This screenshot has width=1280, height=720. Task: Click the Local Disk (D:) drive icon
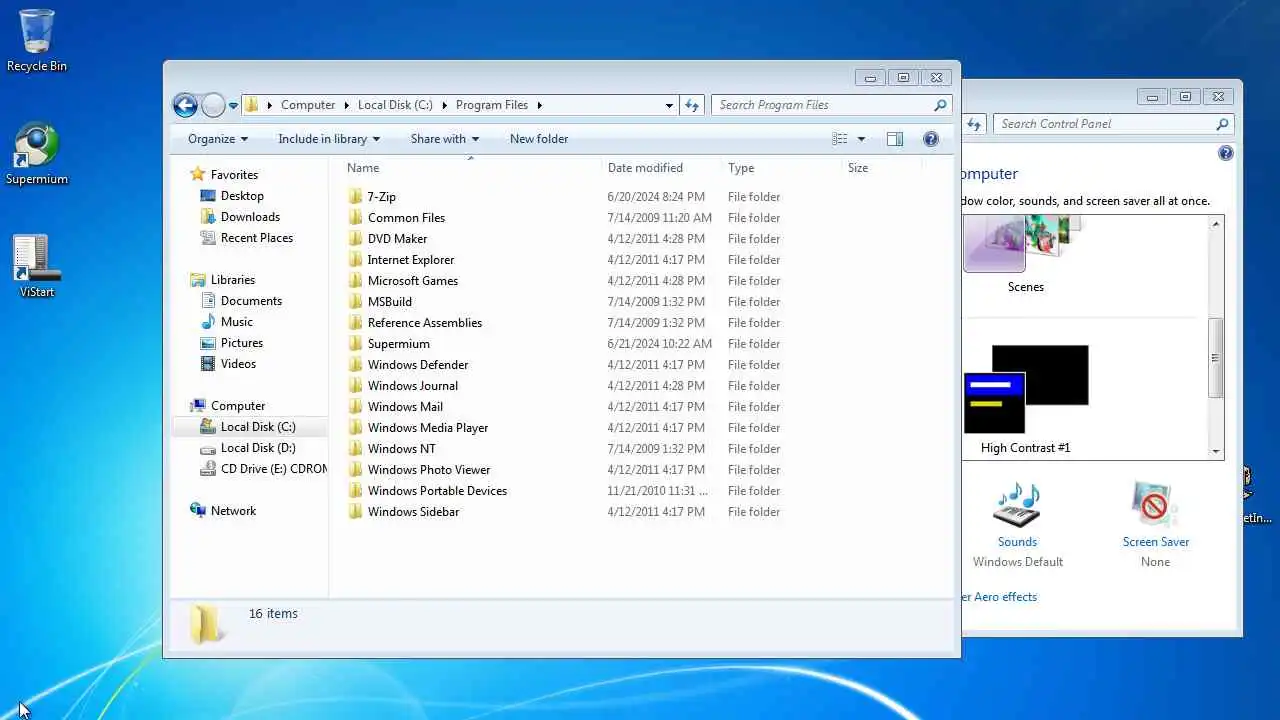point(208,448)
